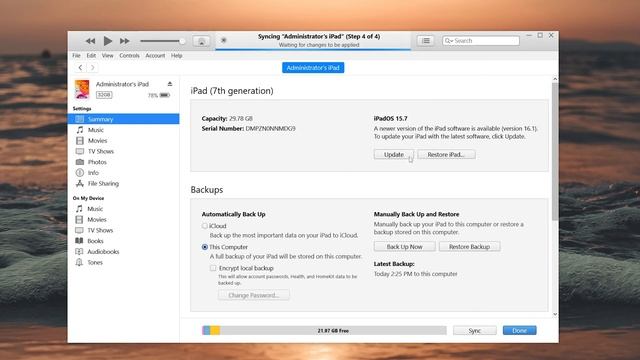
Task: Select the Administrator's iPad device tab
Action: [313, 68]
